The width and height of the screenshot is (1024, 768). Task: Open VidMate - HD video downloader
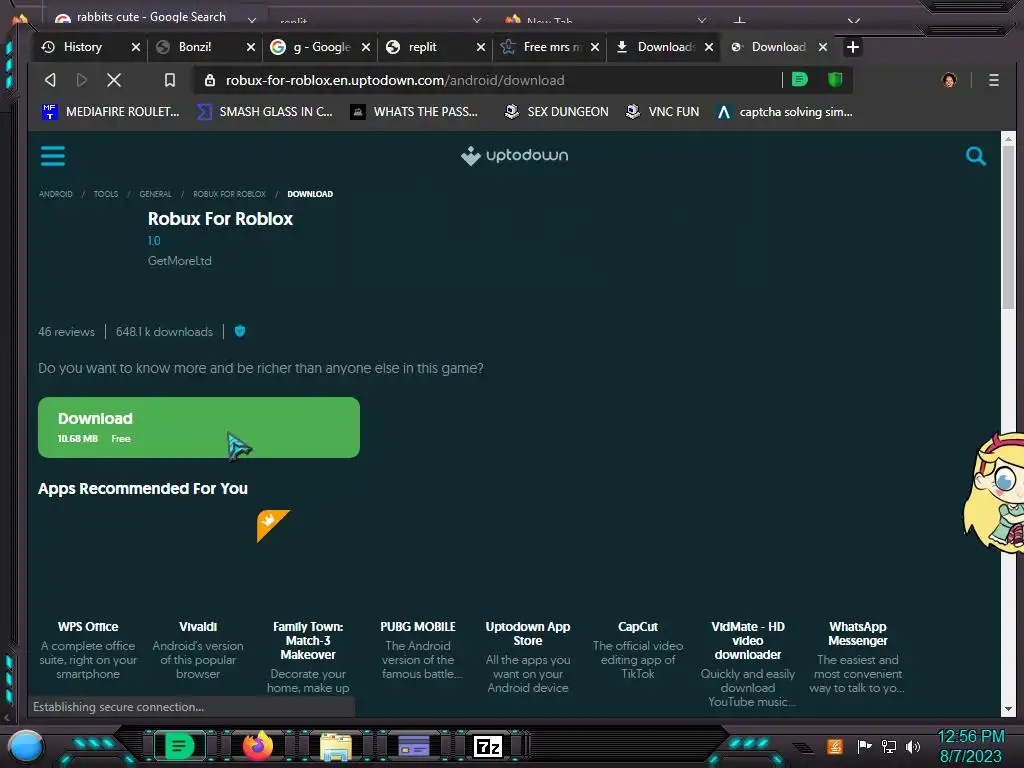[x=748, y=641]
